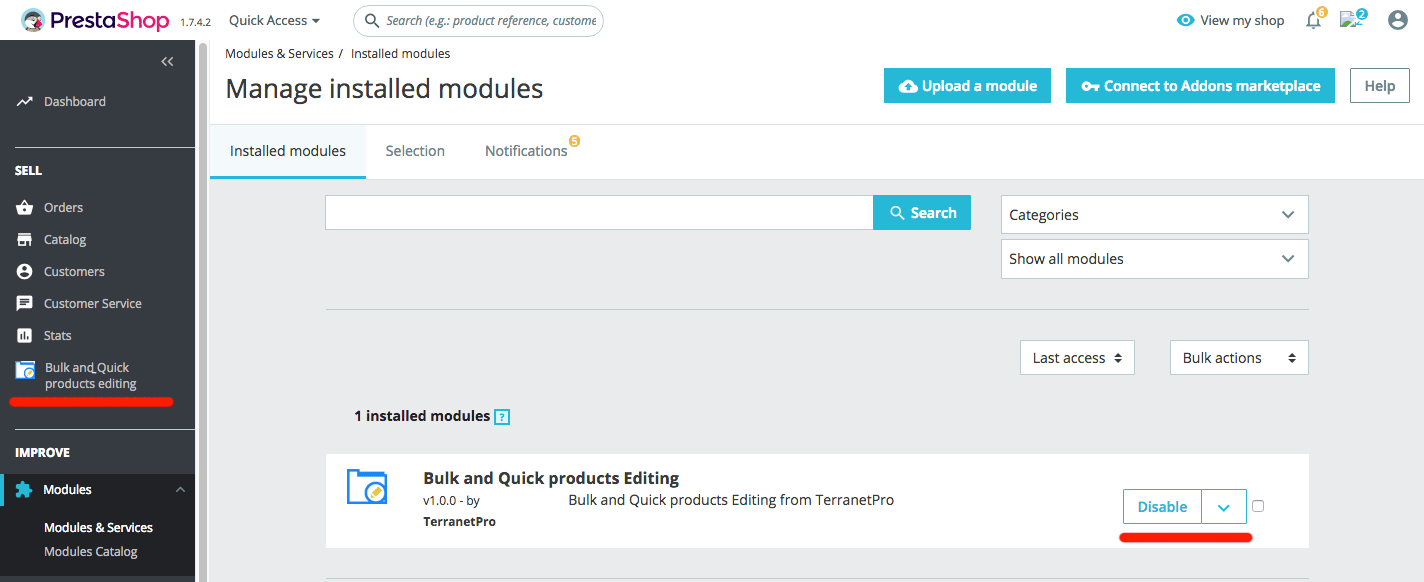The image size is (1424, 582).
Task: Open notifications bell icon
Action: (x=1313, y=20)
